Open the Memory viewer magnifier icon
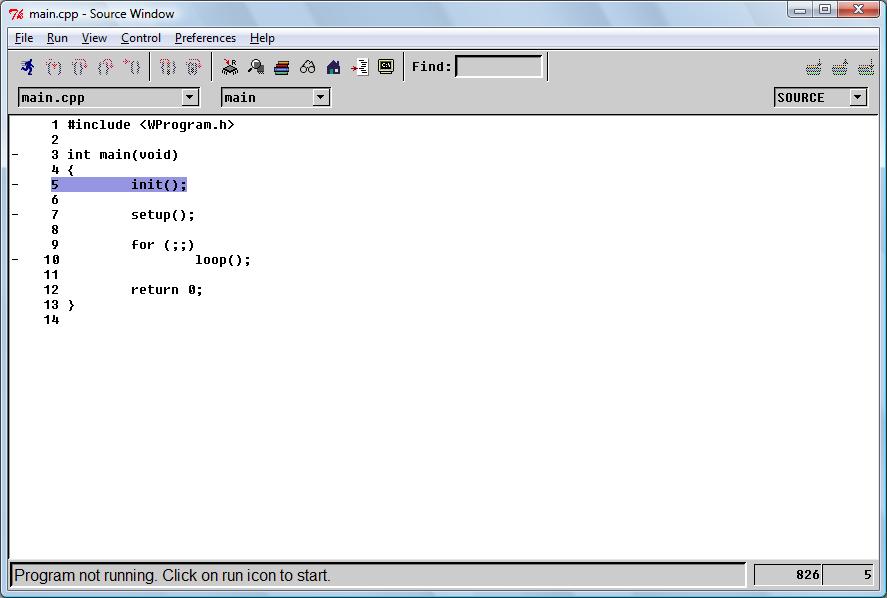This screenshot has height=598, width=887. coord(256,67)
